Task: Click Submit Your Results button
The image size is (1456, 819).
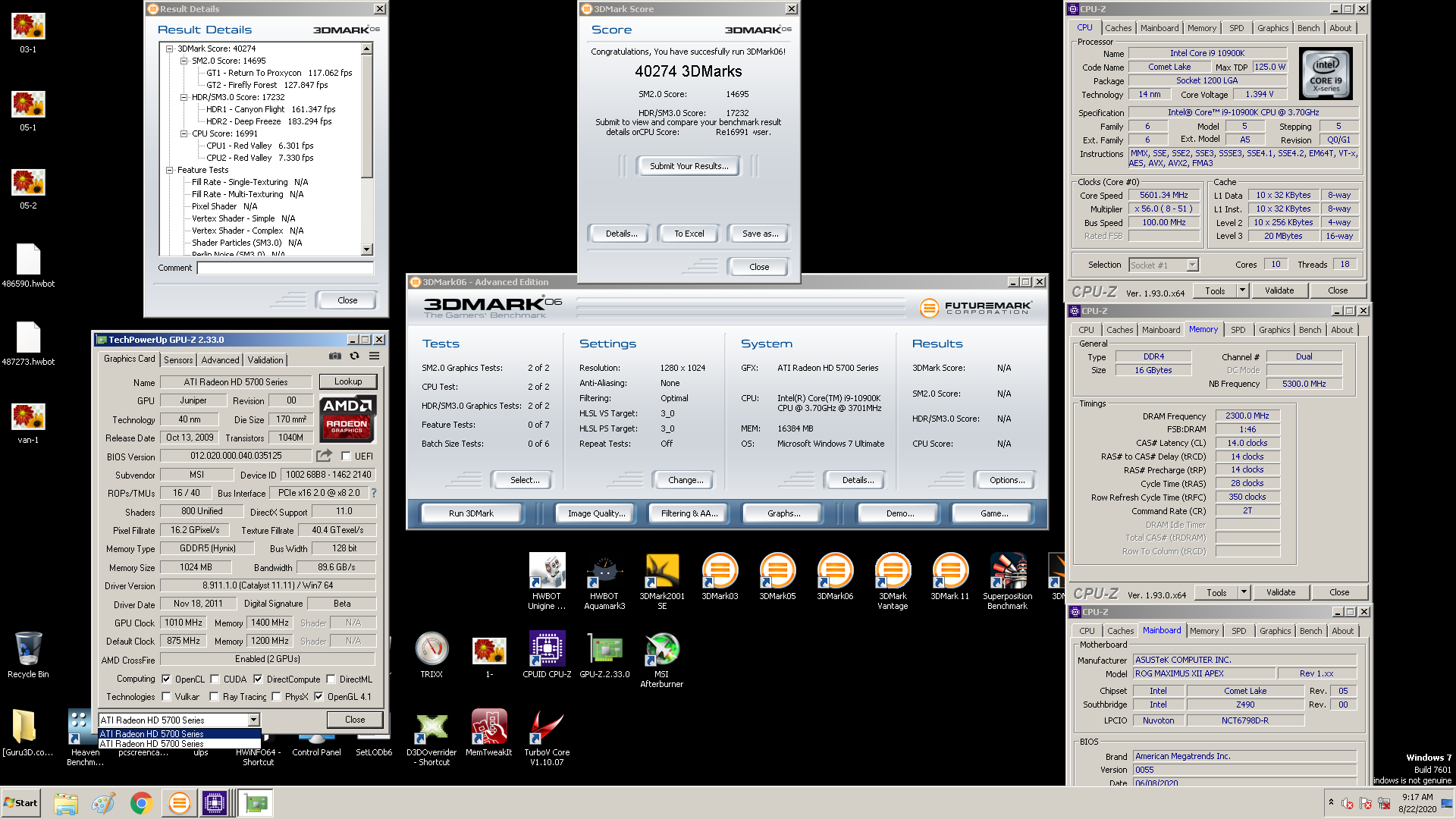Action: (689, 166)
